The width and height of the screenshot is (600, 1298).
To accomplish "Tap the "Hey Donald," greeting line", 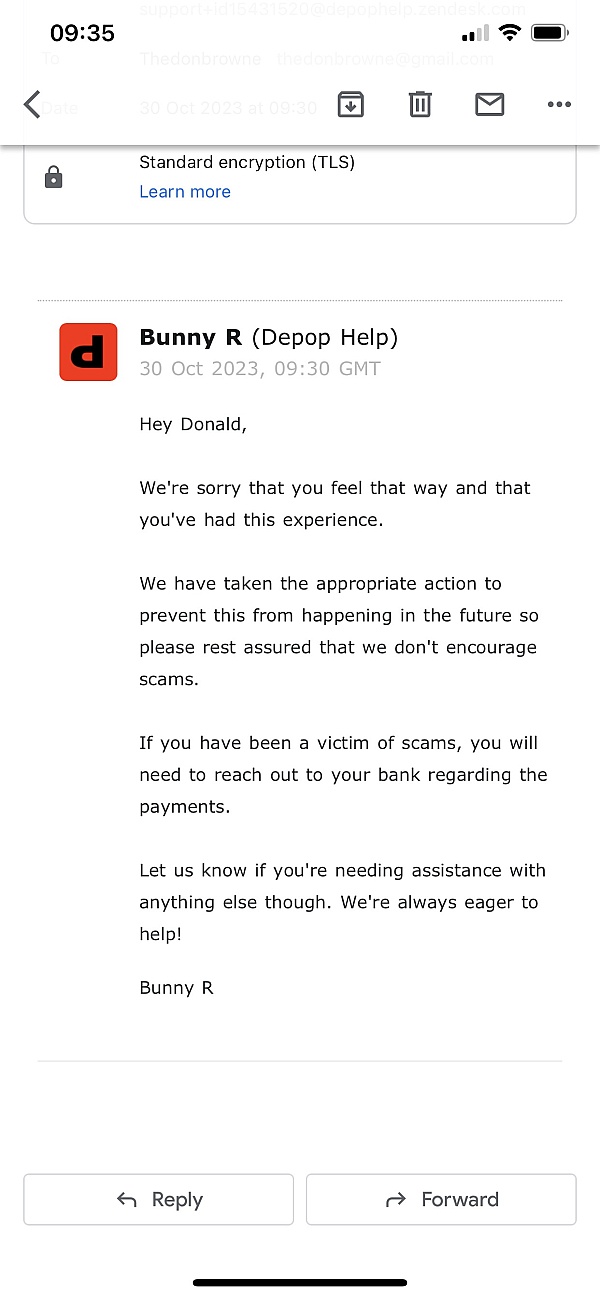I will click(x=193, y=424).
